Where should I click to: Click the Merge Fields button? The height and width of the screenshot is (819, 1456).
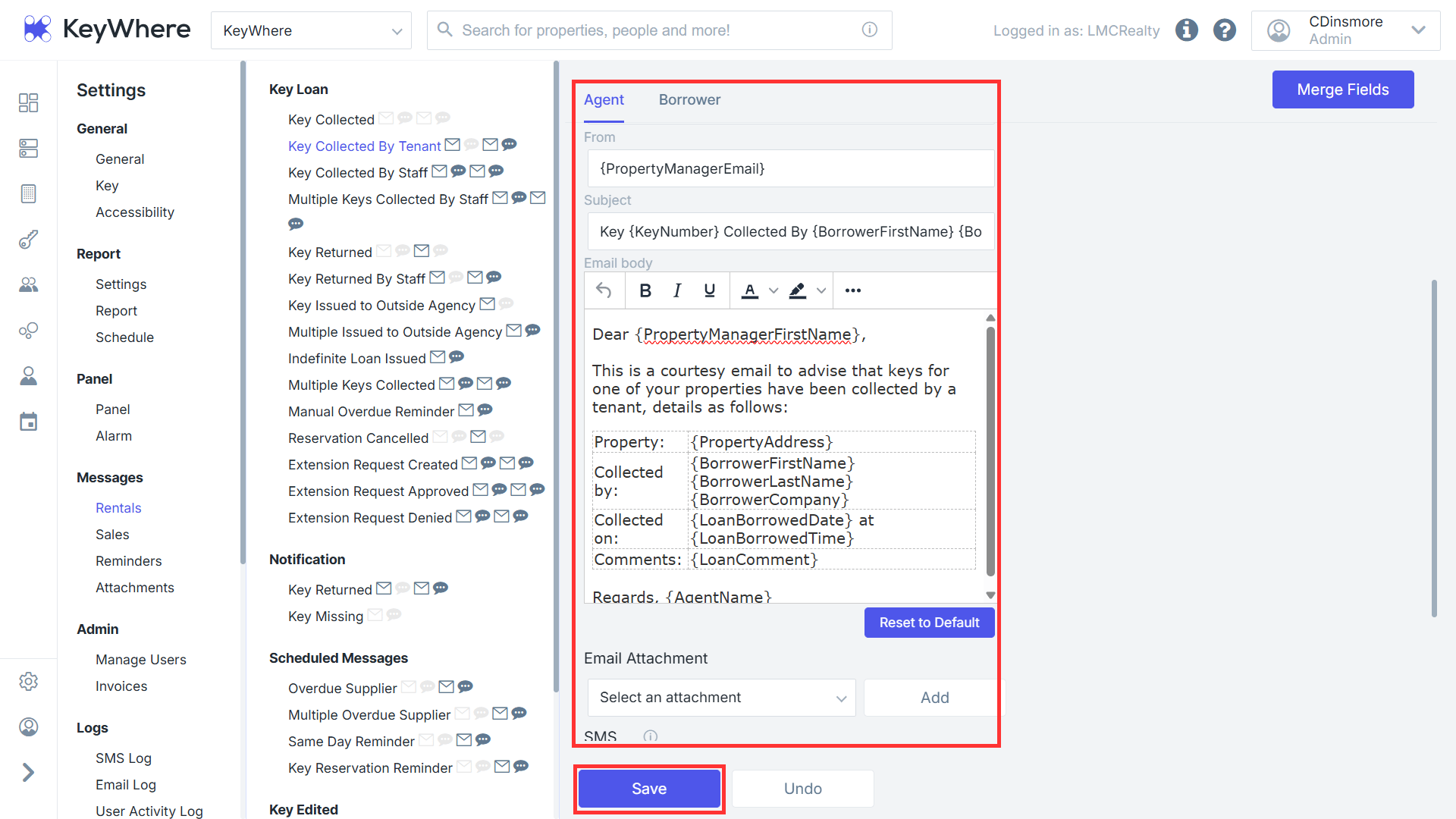point(1342,89)
